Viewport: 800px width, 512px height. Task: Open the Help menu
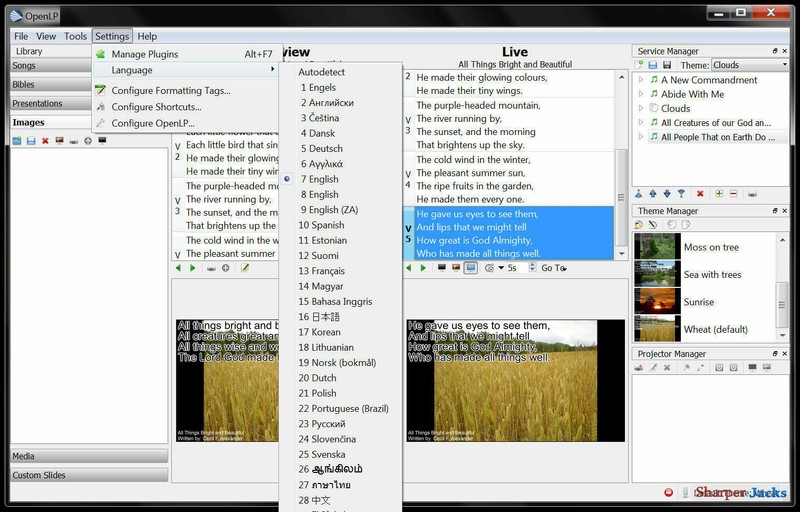point(147,36)
